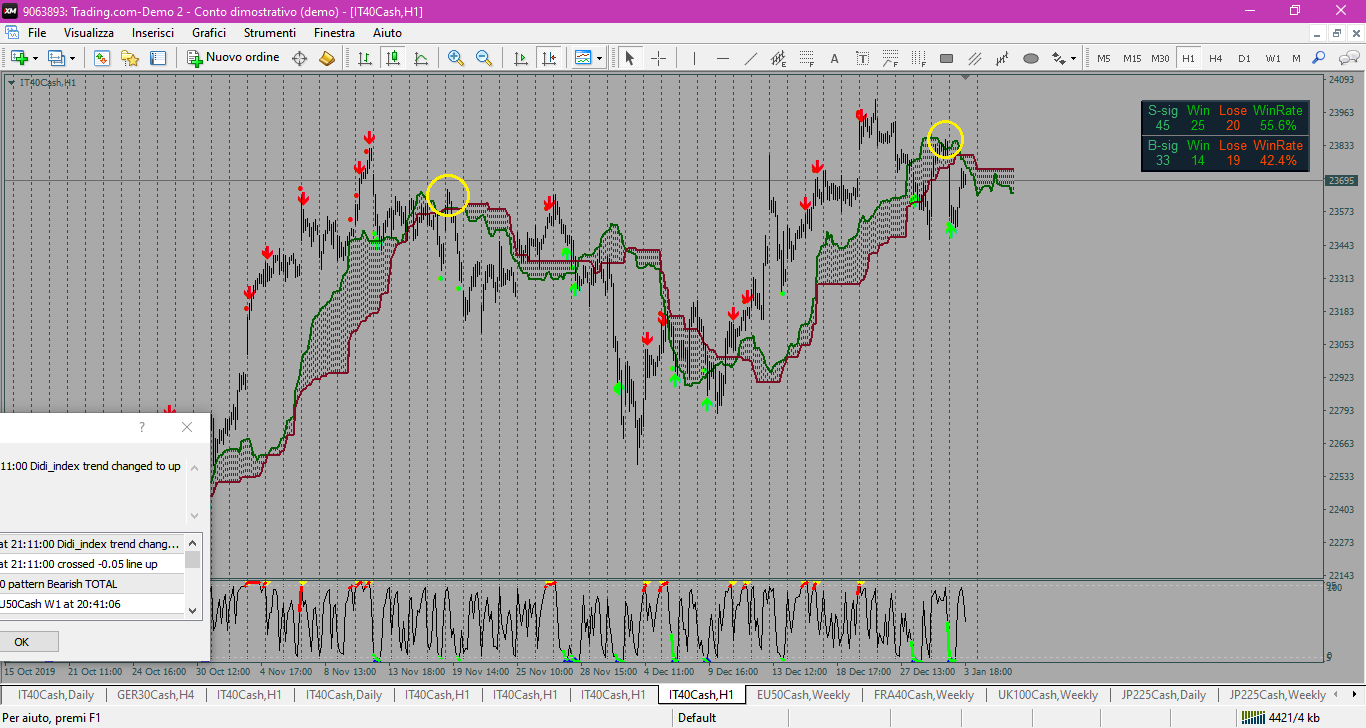
Task: Click OK in the alert dialog
Action: click(x=21, y=642)
